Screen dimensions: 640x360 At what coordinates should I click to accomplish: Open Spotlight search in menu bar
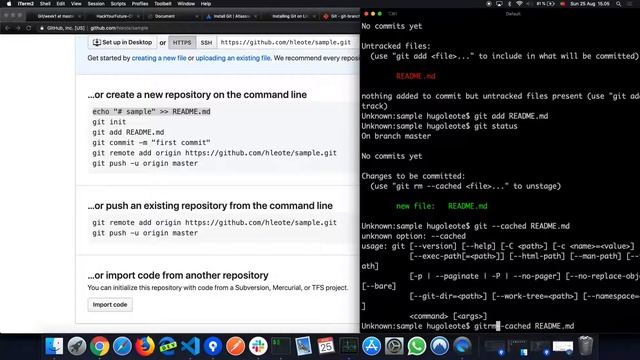[619, 4]
